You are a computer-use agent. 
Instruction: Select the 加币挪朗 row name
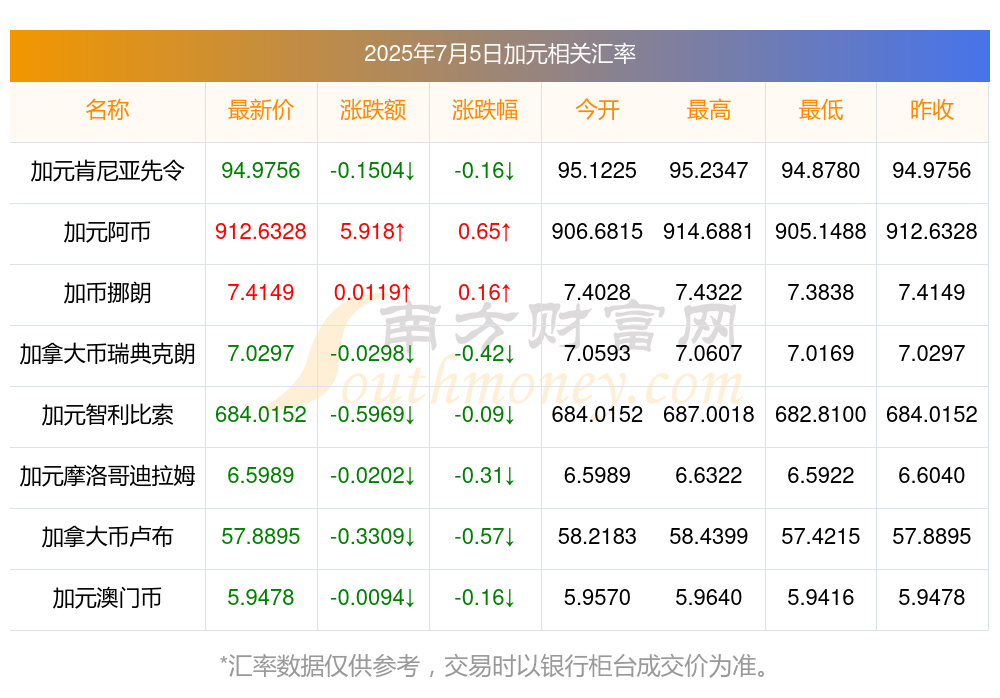pos(107,293)
